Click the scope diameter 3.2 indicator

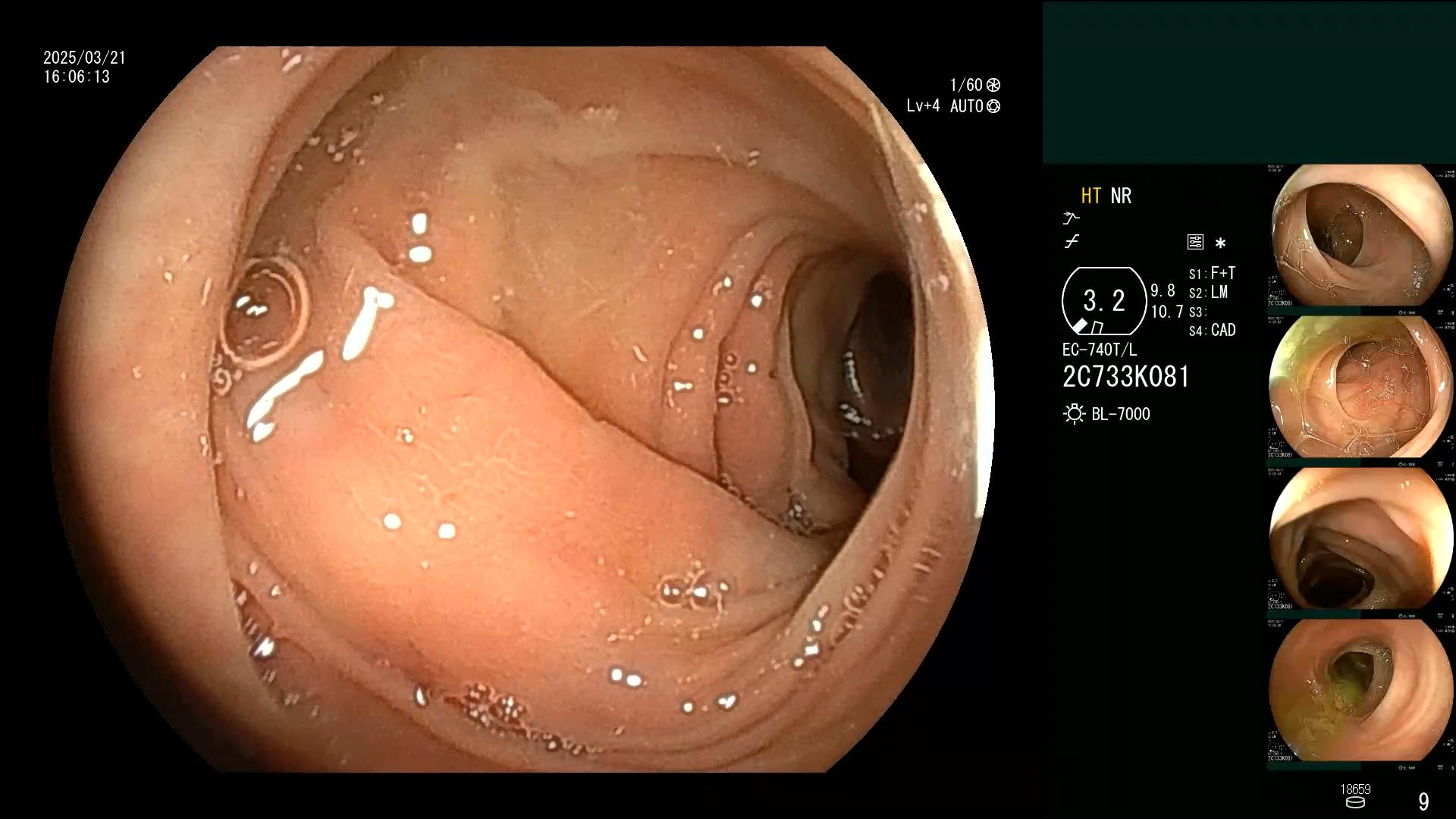coord(1104,301)
